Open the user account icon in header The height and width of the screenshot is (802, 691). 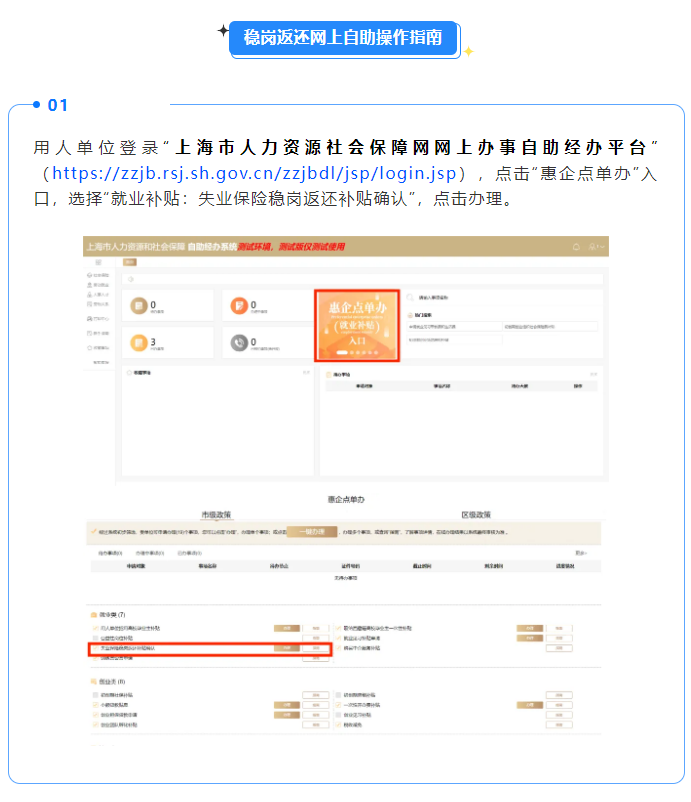click(594, 246)
